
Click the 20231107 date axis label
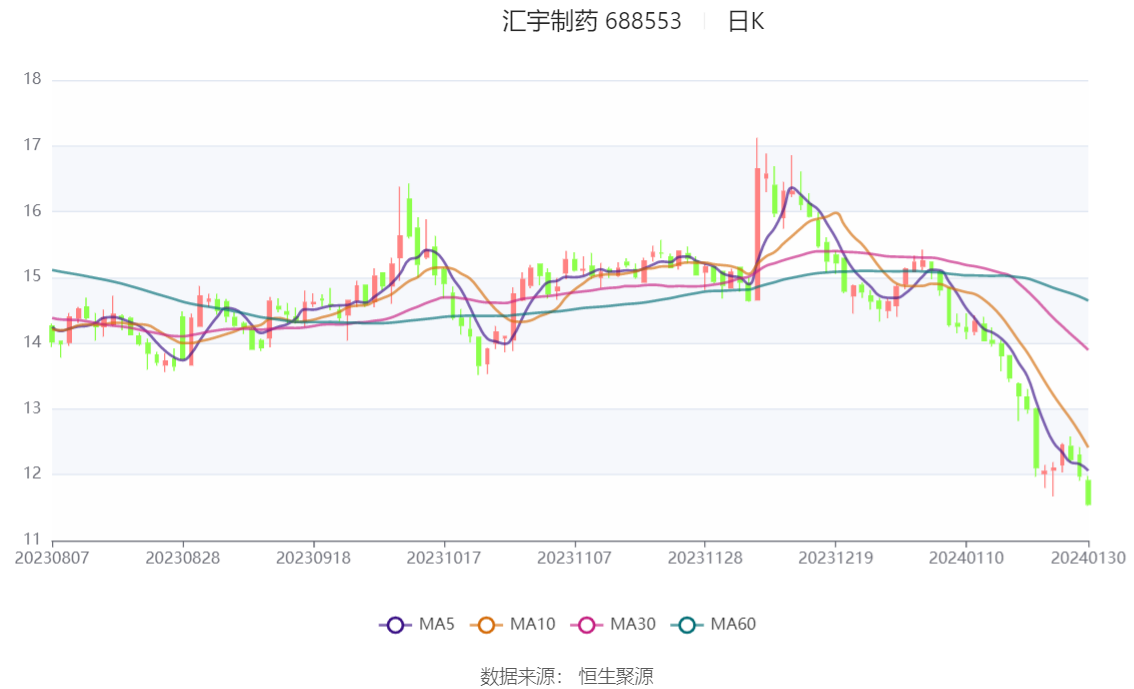(574, 558)
